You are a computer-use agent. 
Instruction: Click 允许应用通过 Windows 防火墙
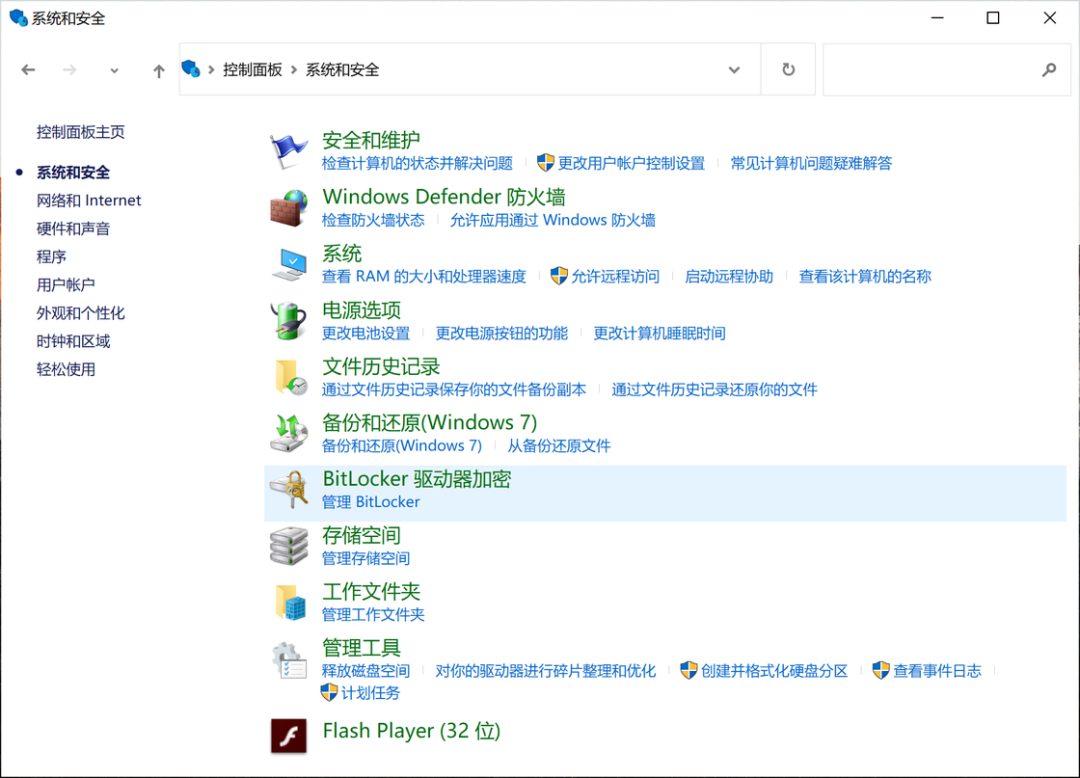pos(552,220)
